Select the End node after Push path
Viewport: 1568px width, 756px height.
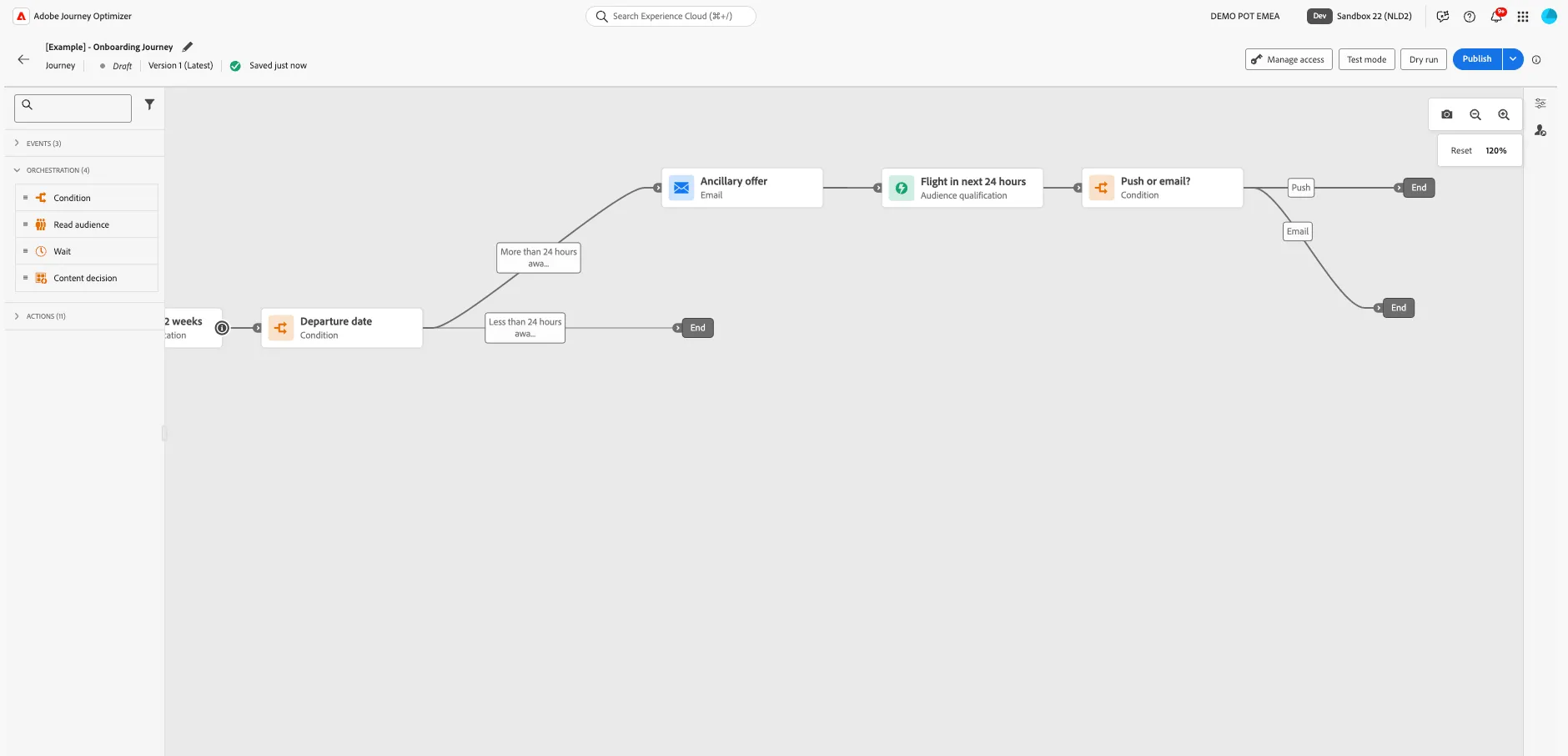(x=1419, y=188)
